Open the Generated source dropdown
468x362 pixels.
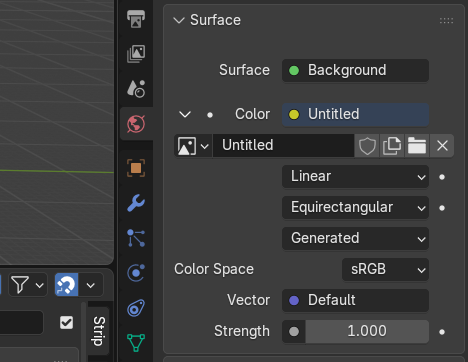coord(355,238)
